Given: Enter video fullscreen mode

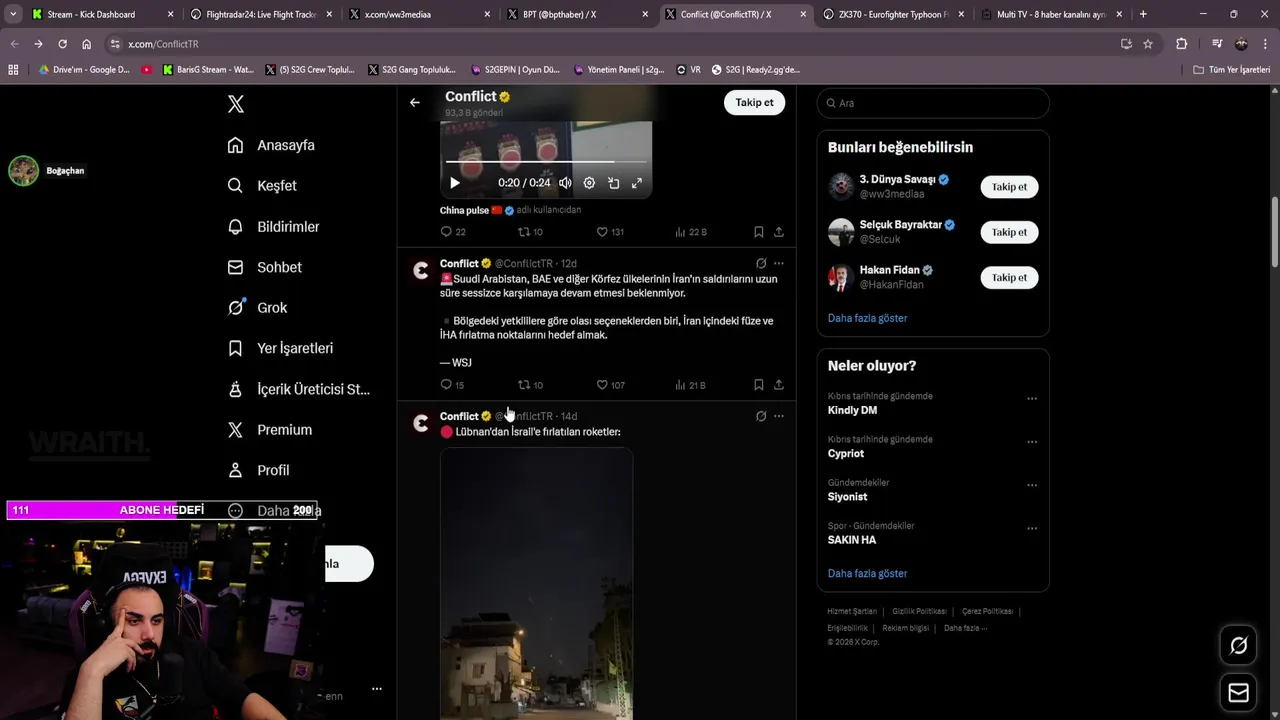Looking at the screenshot, I should coord(637,183).
